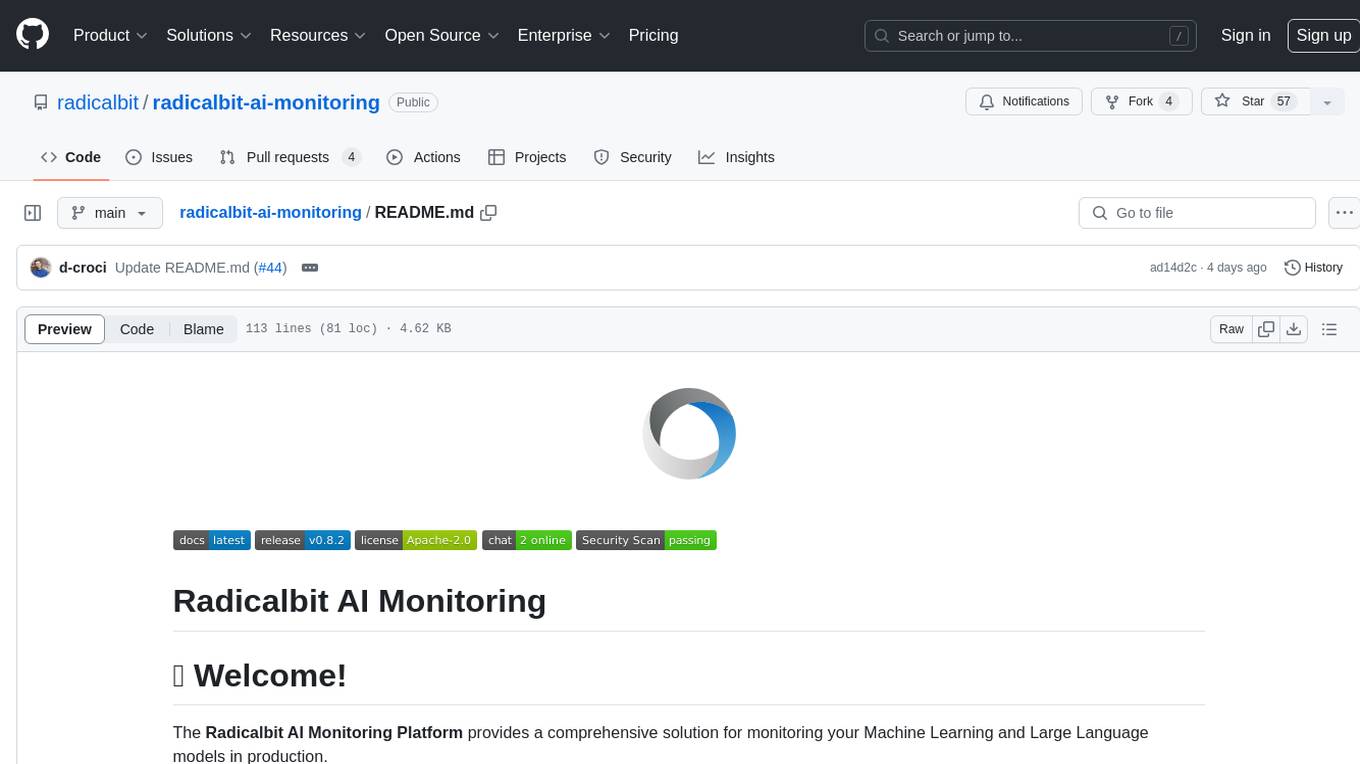
Task: Expand the Solutions menu
Action: click(x=207, y=35)
